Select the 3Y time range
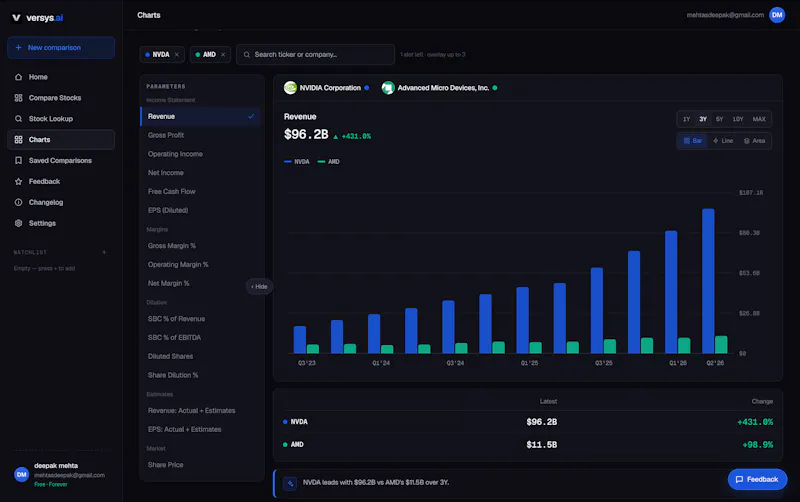 pos(703,119)
